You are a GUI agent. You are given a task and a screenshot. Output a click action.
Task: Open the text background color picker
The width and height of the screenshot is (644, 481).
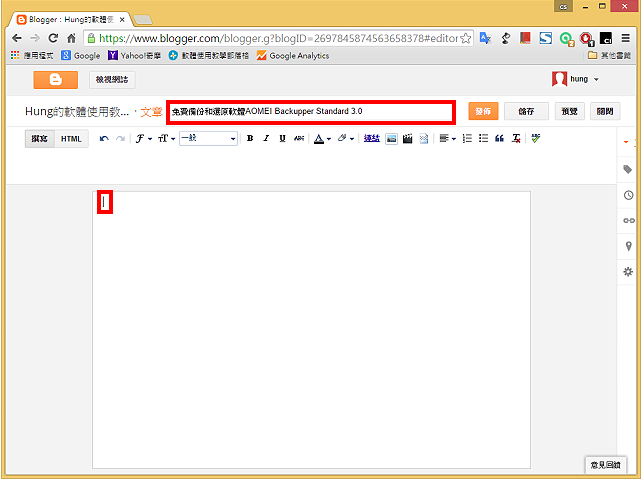pyautogui.click(x=346, y=139)
